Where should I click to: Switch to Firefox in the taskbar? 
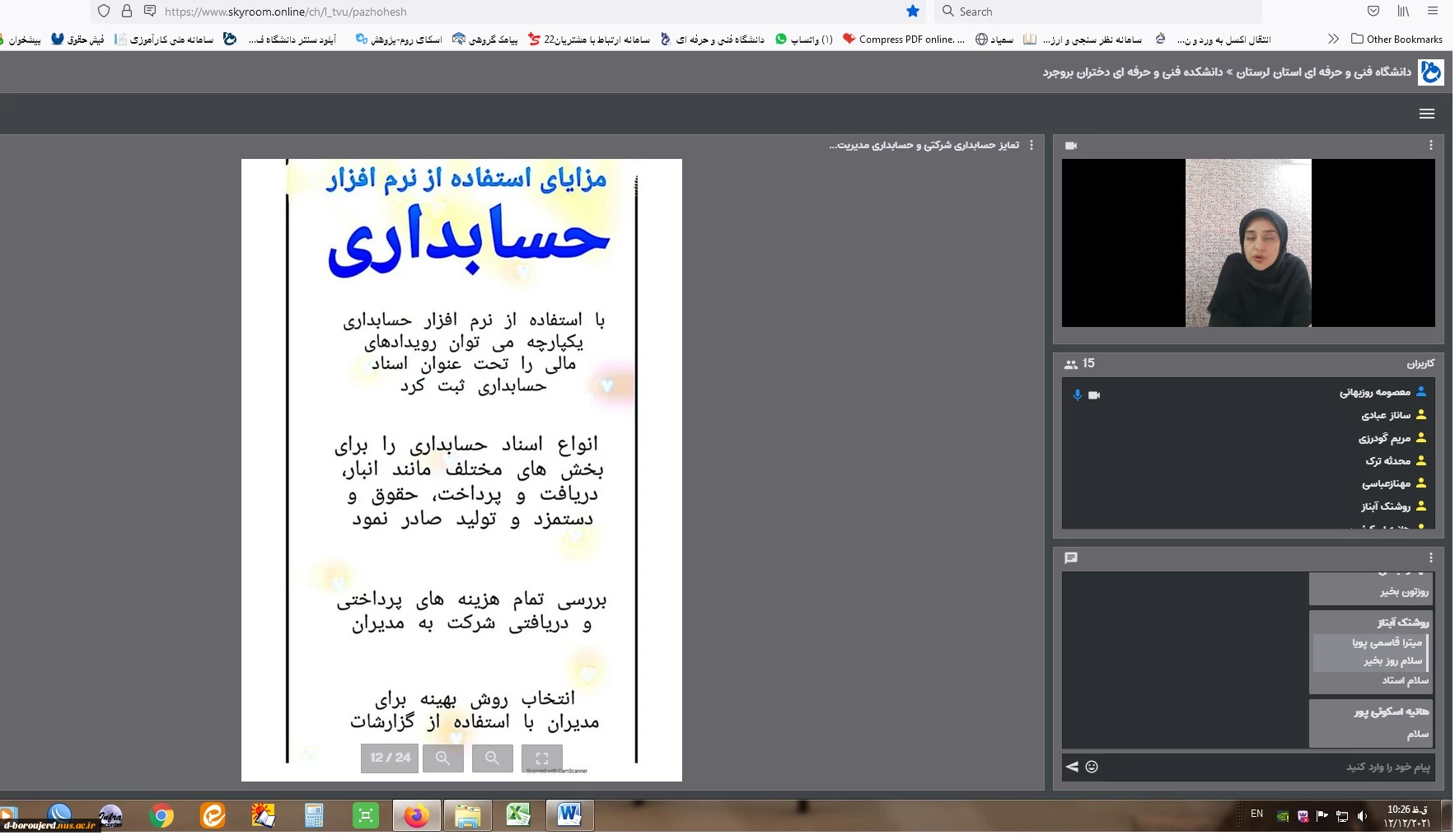pos(416,816)
